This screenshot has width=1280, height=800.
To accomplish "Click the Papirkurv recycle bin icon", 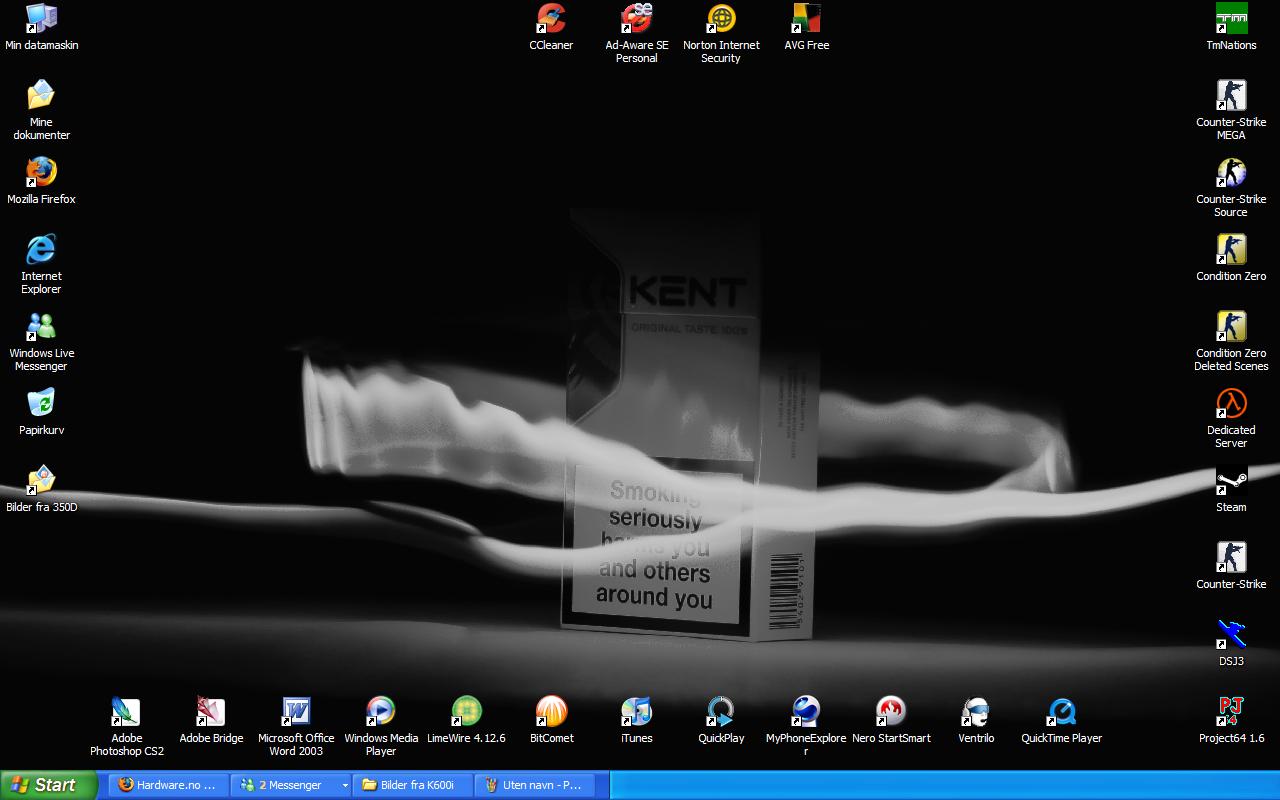I will 41,403.
